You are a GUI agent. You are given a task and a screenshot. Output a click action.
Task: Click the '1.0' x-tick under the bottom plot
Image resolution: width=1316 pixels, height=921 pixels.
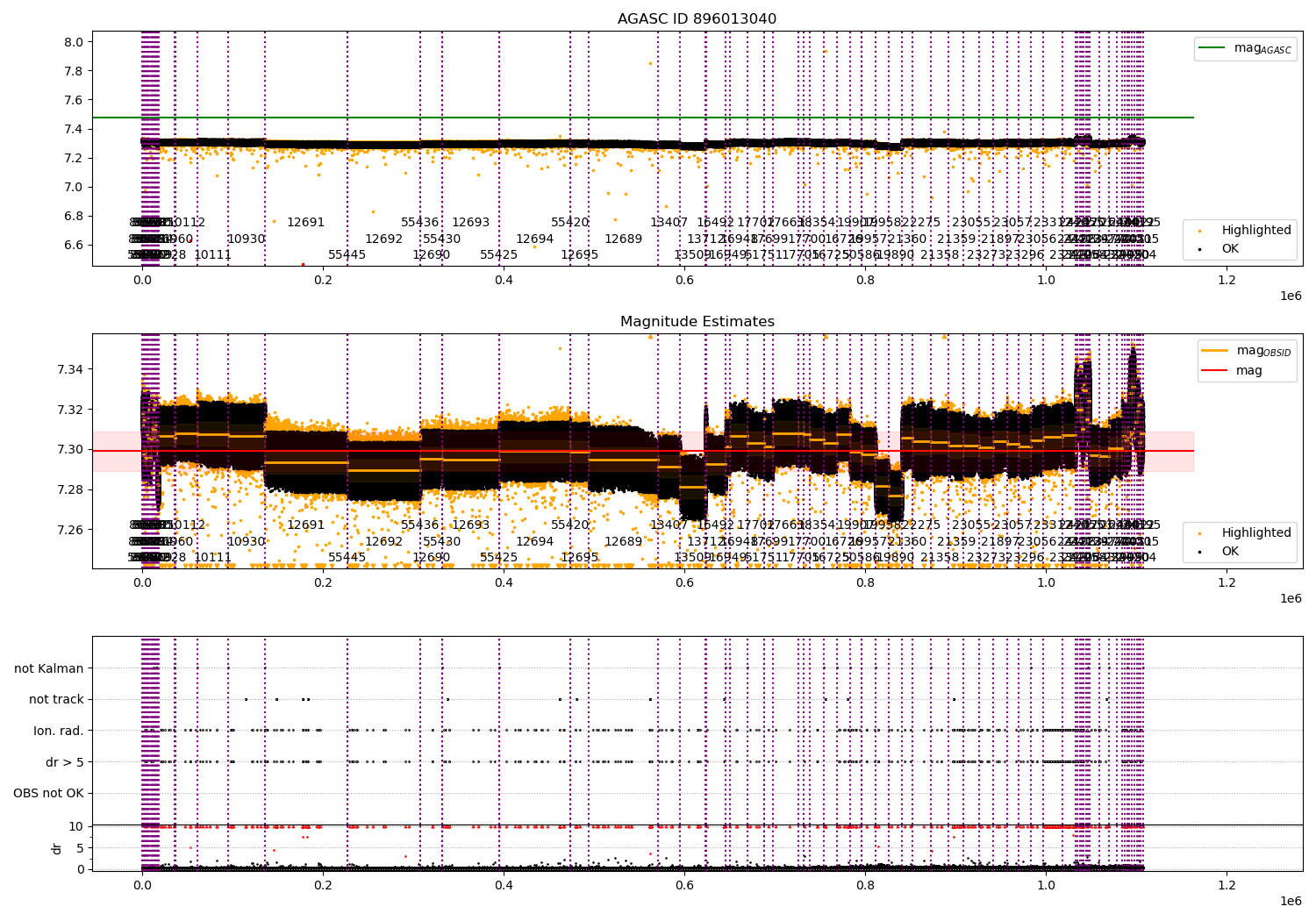1046,885
